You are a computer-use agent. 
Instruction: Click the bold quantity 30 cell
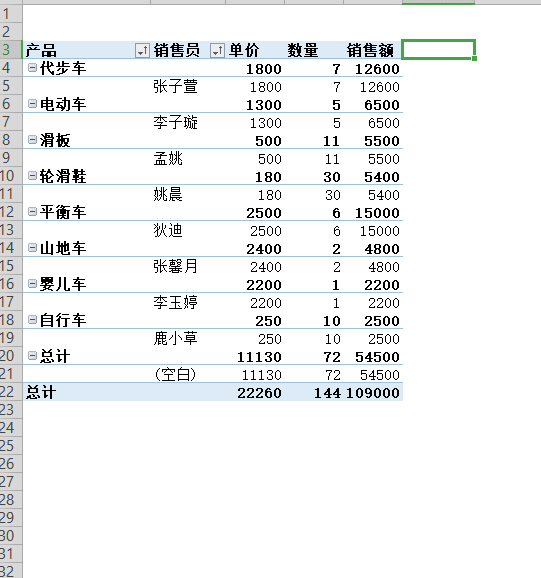click(314, 176)
